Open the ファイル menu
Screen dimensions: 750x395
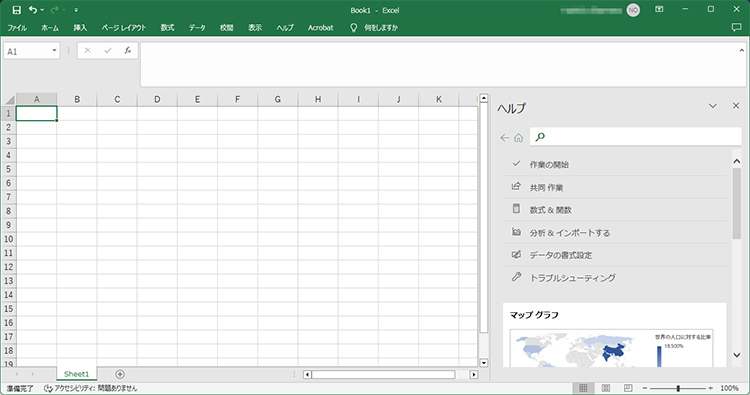click(17, 28)
